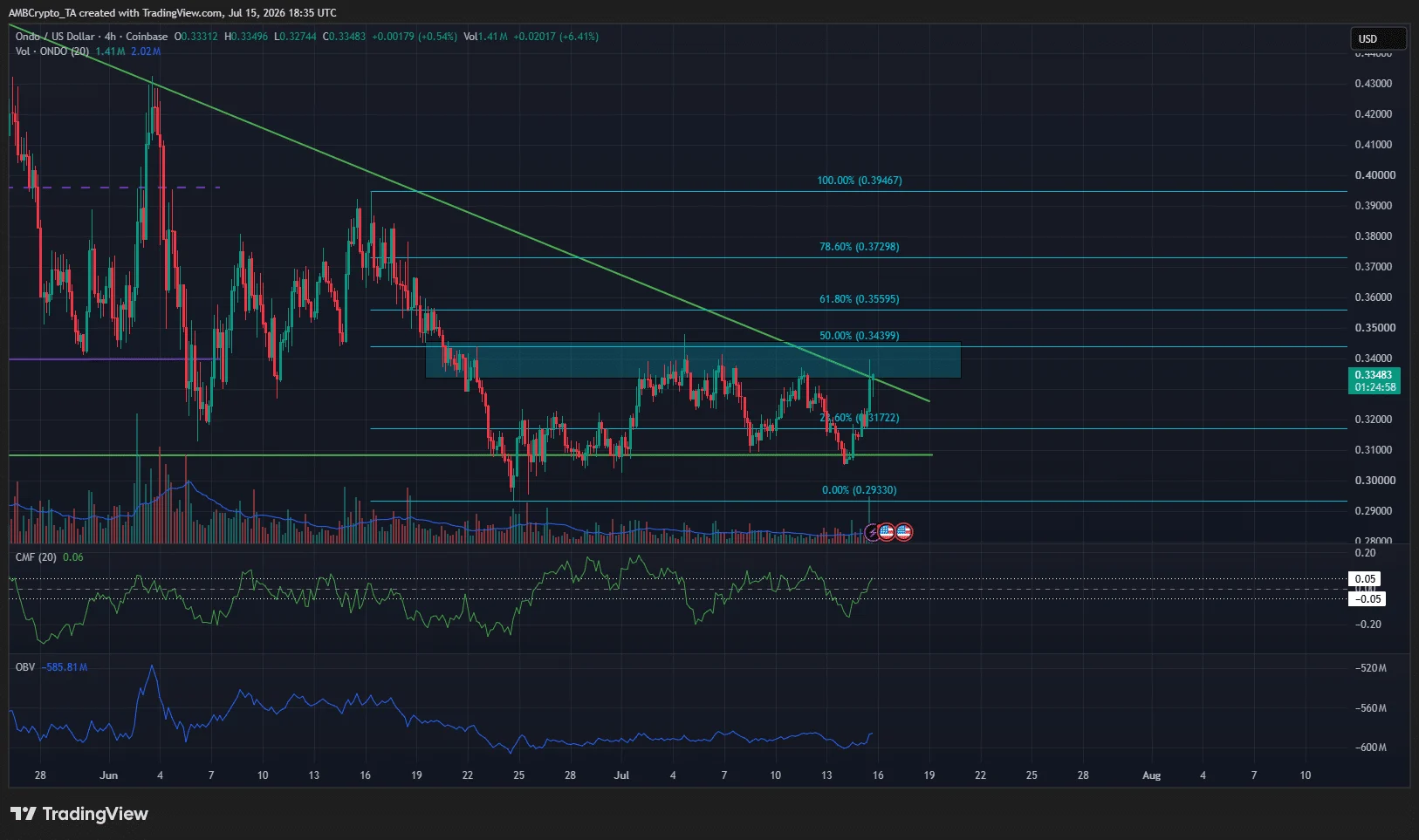The width and height of the screenshot is (1419, 840).
Task: Click date 16 left of 19 before Jul
Action: coord(365,775)
